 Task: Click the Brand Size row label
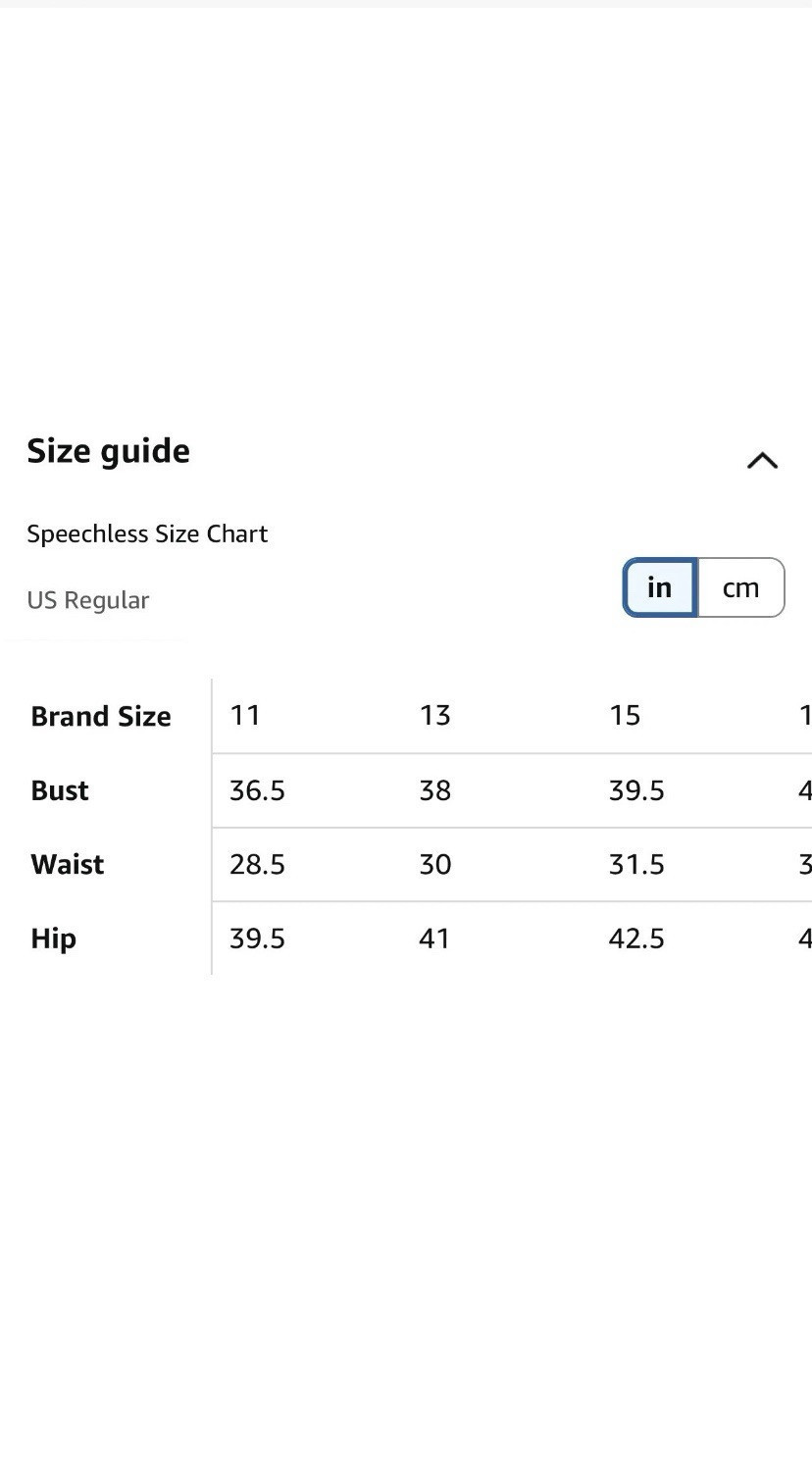point(101,717)
